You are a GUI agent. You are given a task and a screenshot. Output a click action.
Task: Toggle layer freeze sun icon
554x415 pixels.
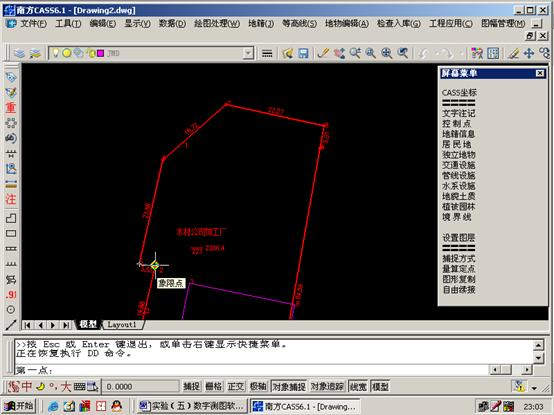click(x=66, y=53)
